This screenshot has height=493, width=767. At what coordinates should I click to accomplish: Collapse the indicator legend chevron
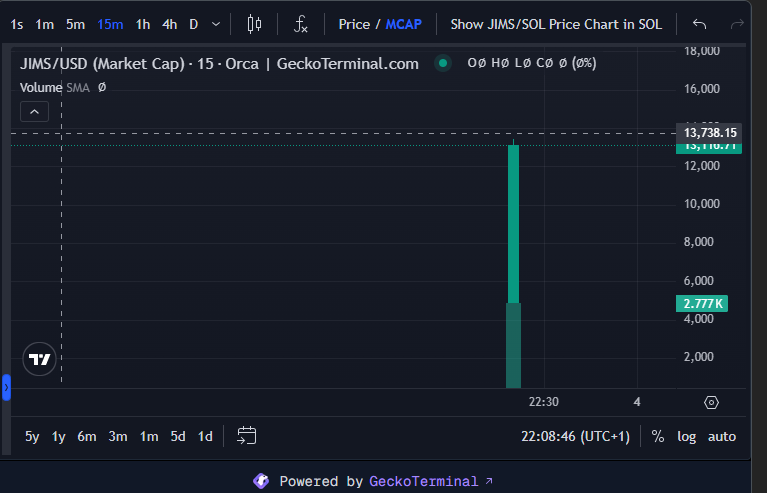(34, 112)
